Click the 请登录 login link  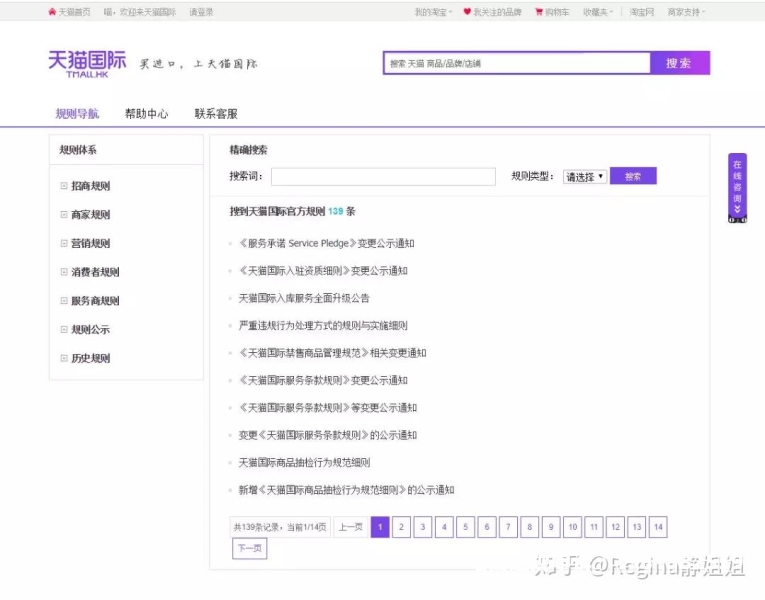[x=201, y=12]
